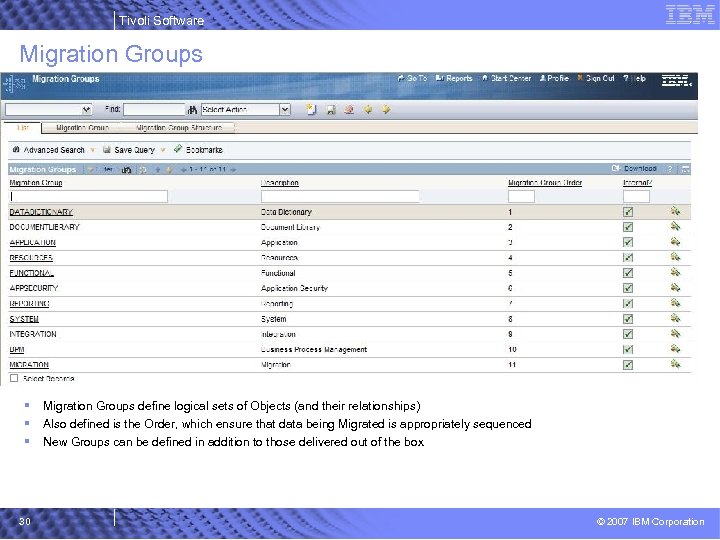Click the Migration Groups application icon in header
The width and height of the screenshot is (720, 540).
click(x=14, y=84)
